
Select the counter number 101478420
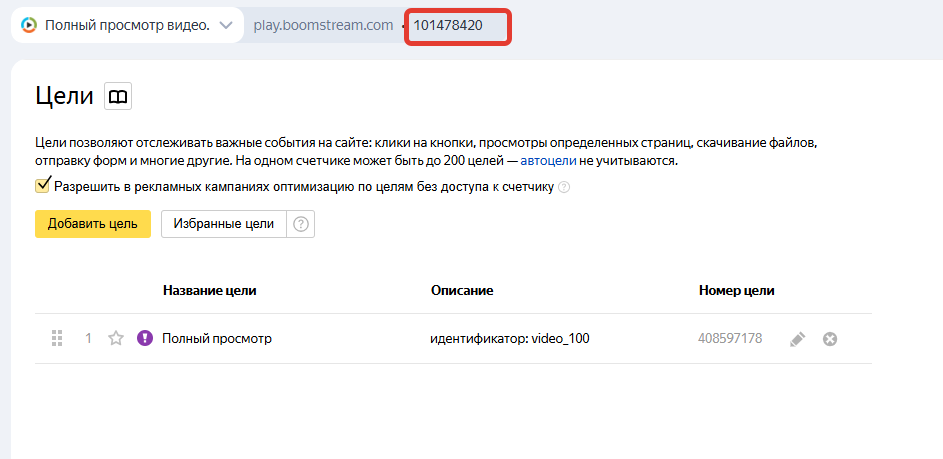pos(448,25)
